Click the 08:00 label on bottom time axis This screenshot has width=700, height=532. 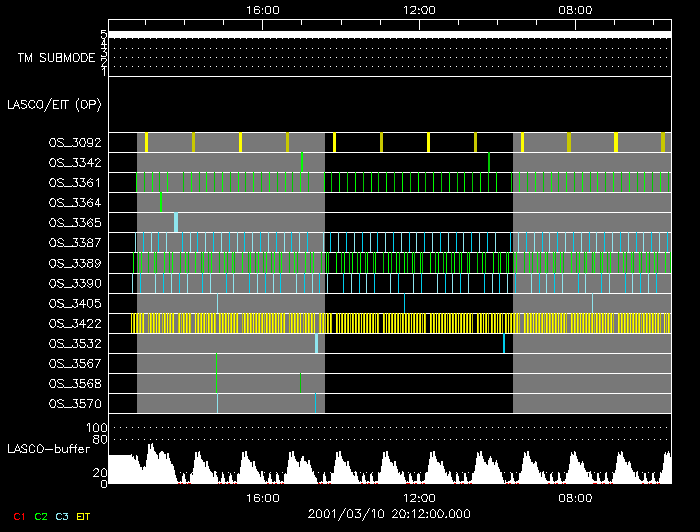pyautogui.click(x=576, y=497)
